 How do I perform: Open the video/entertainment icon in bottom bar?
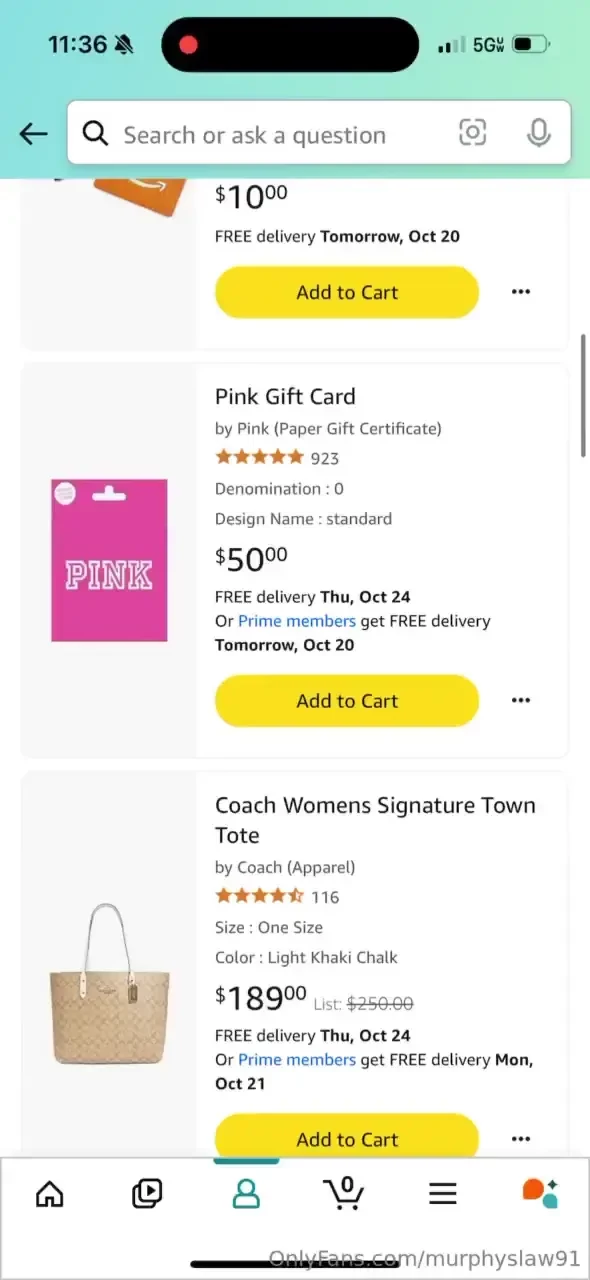pos(147,1192)
